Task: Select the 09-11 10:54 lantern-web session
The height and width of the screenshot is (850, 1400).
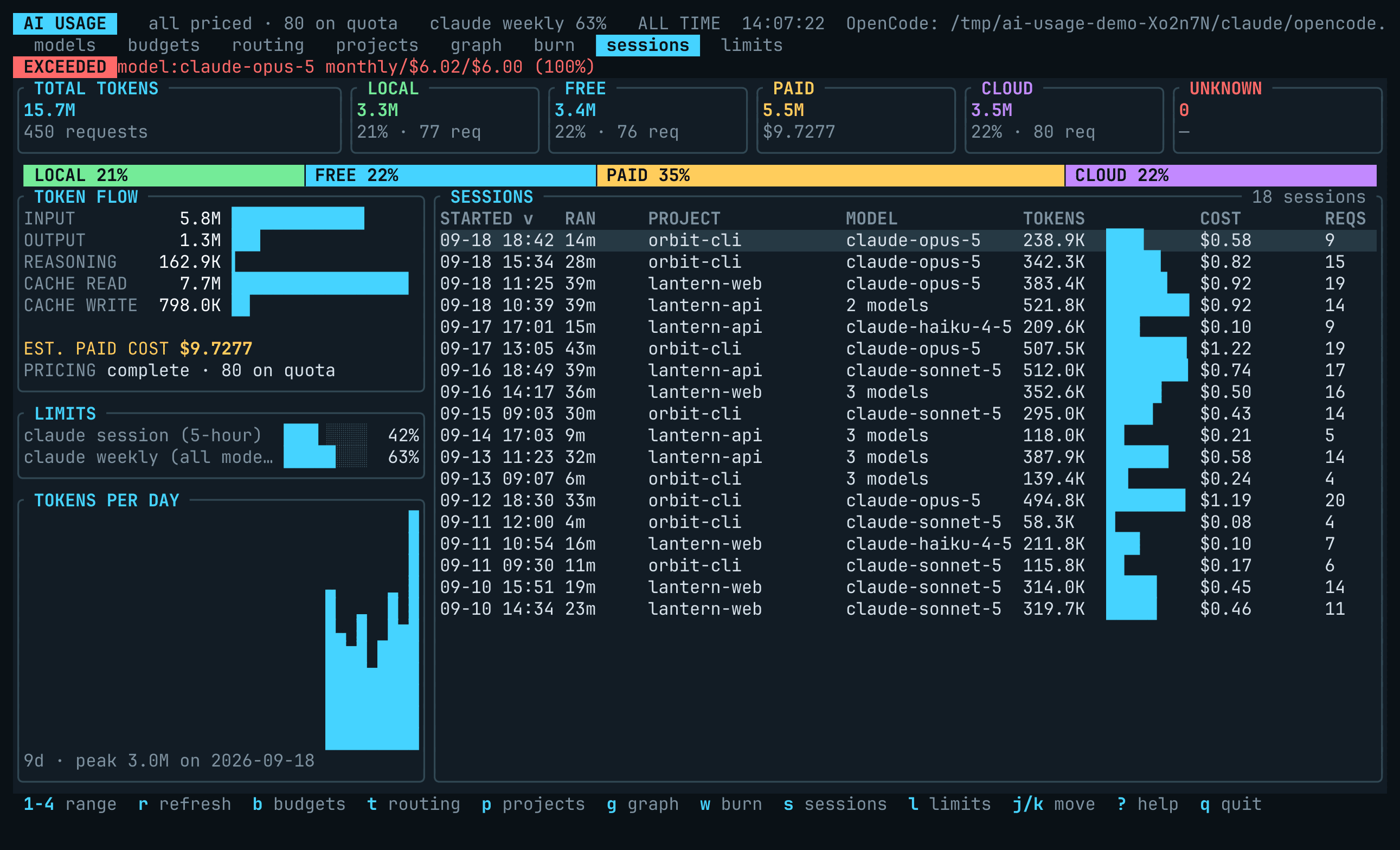Action: click(x=908, y=544)
